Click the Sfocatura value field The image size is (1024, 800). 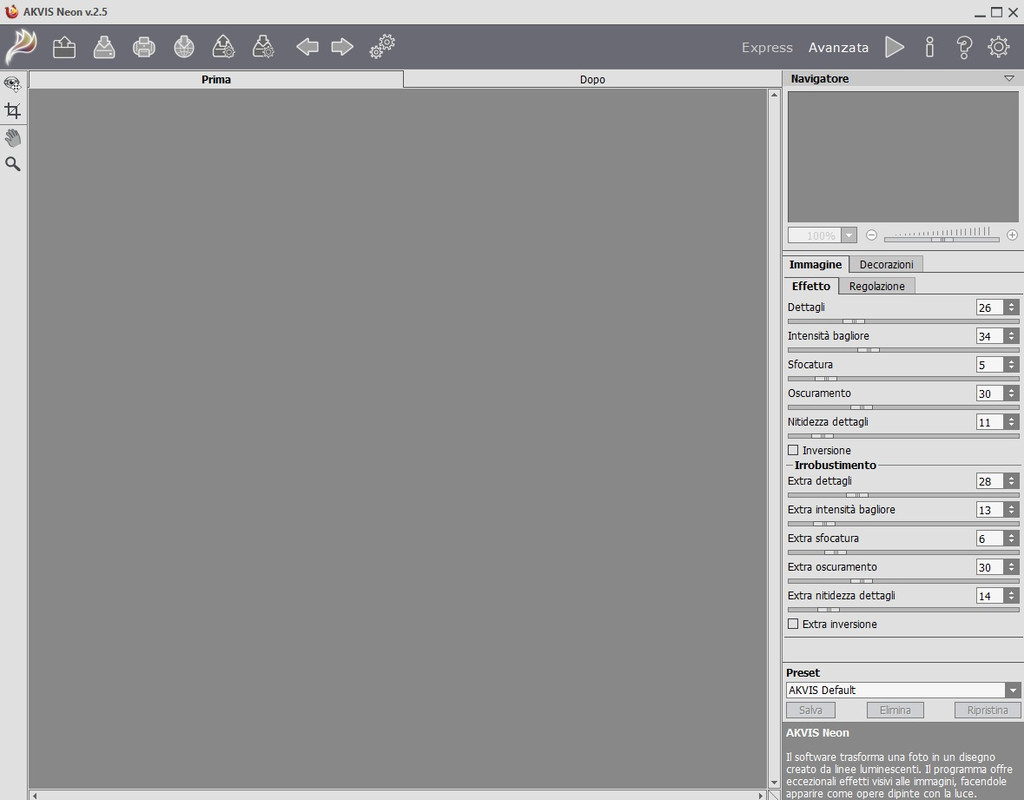(x=989, y=365)
